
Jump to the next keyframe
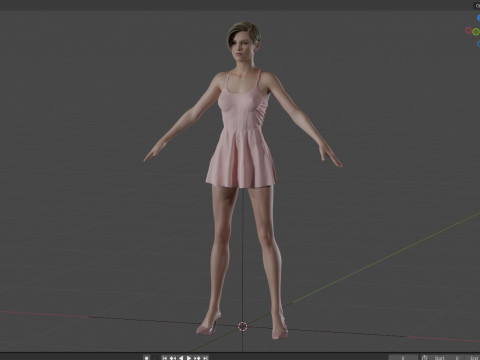[197, 358]
